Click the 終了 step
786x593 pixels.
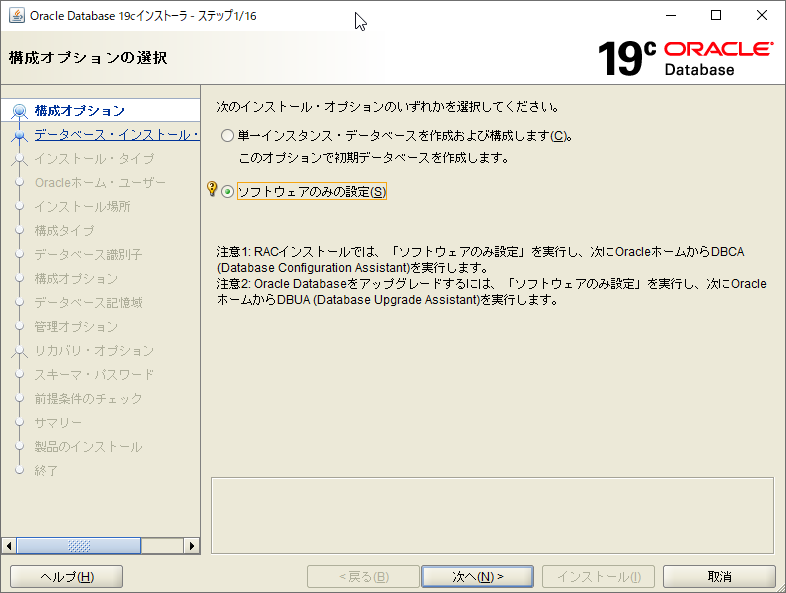point(46,471)
